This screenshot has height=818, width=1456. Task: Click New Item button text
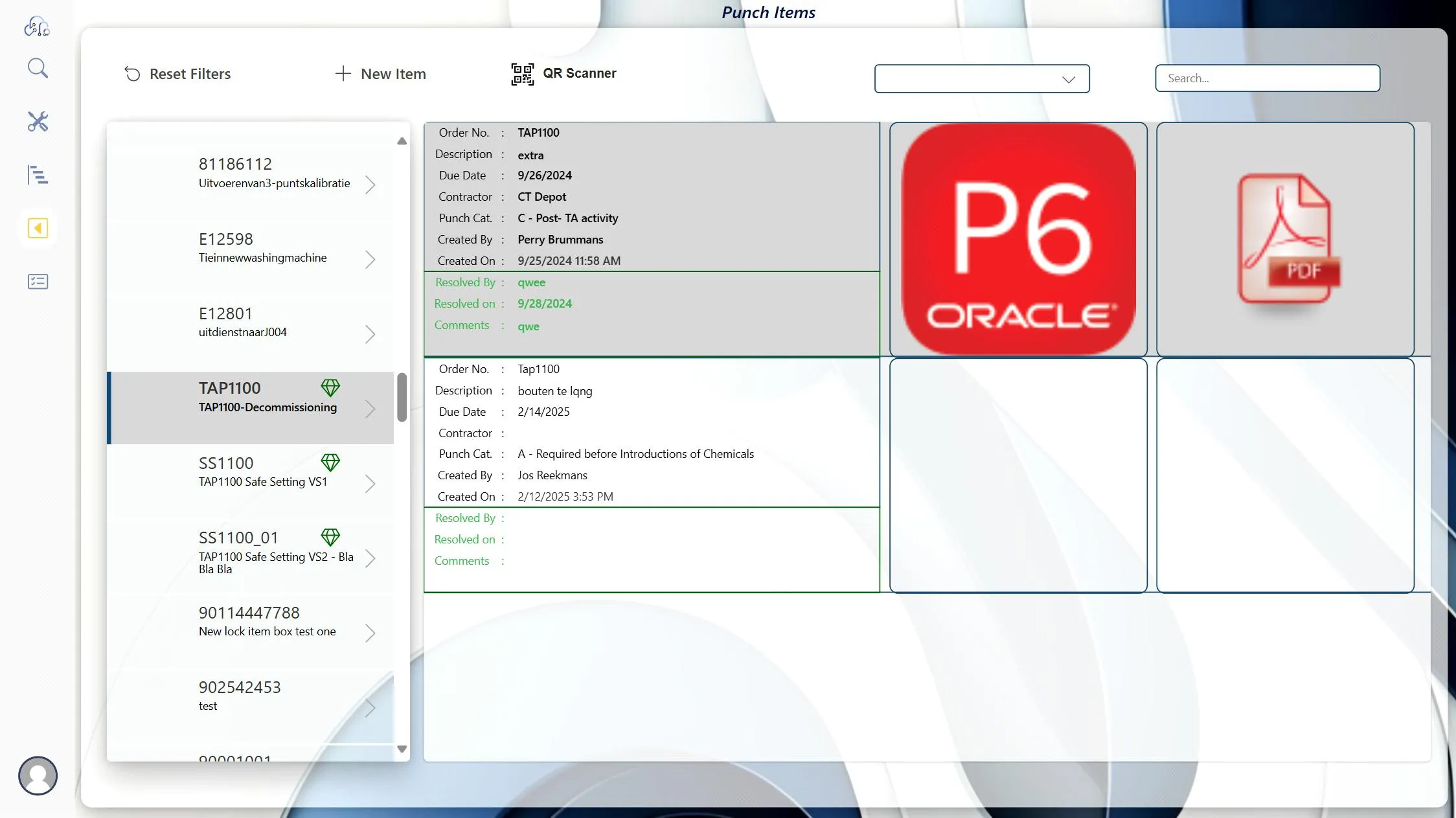[x=393, y=74]
